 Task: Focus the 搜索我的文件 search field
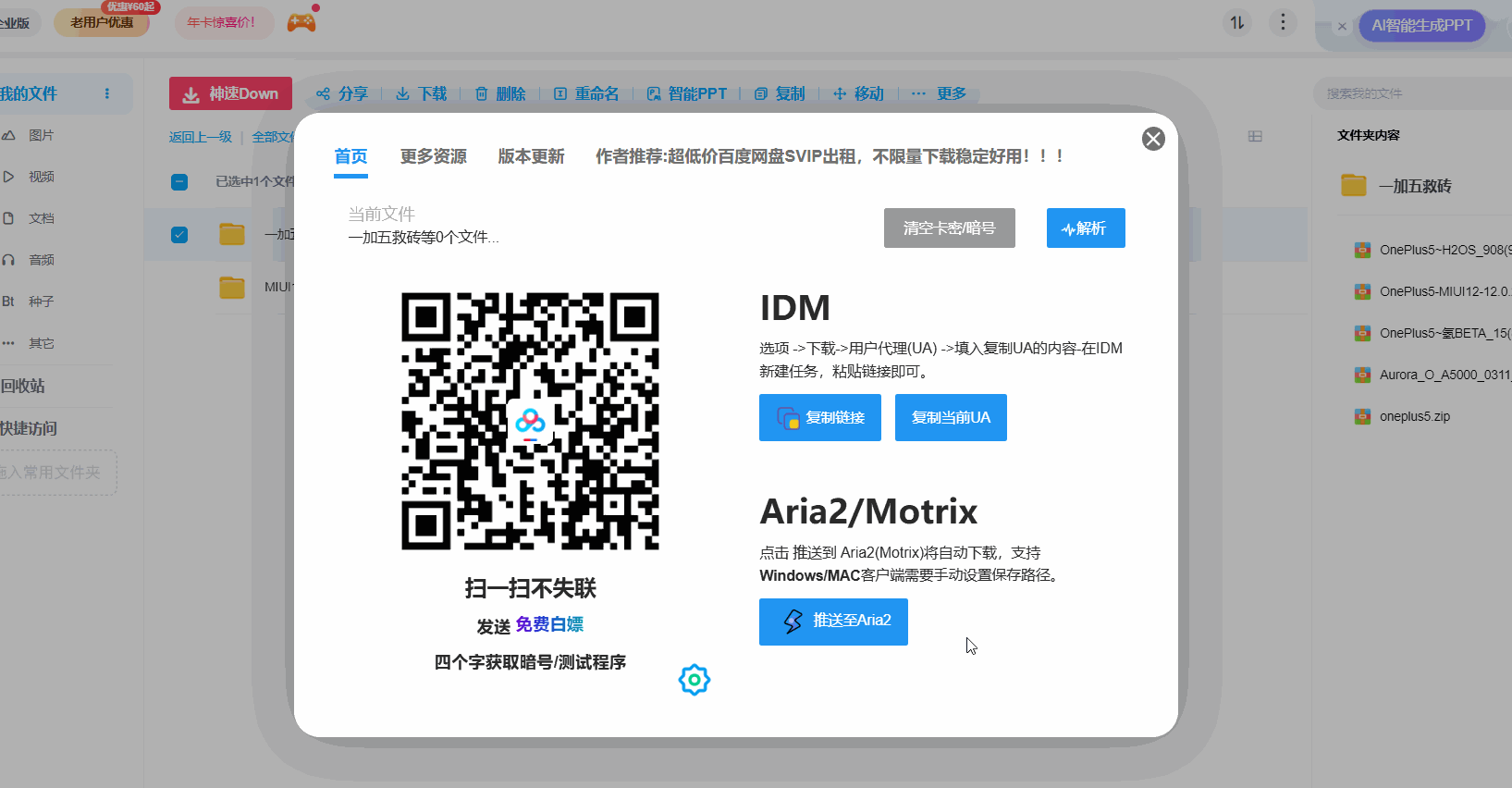1413,93
